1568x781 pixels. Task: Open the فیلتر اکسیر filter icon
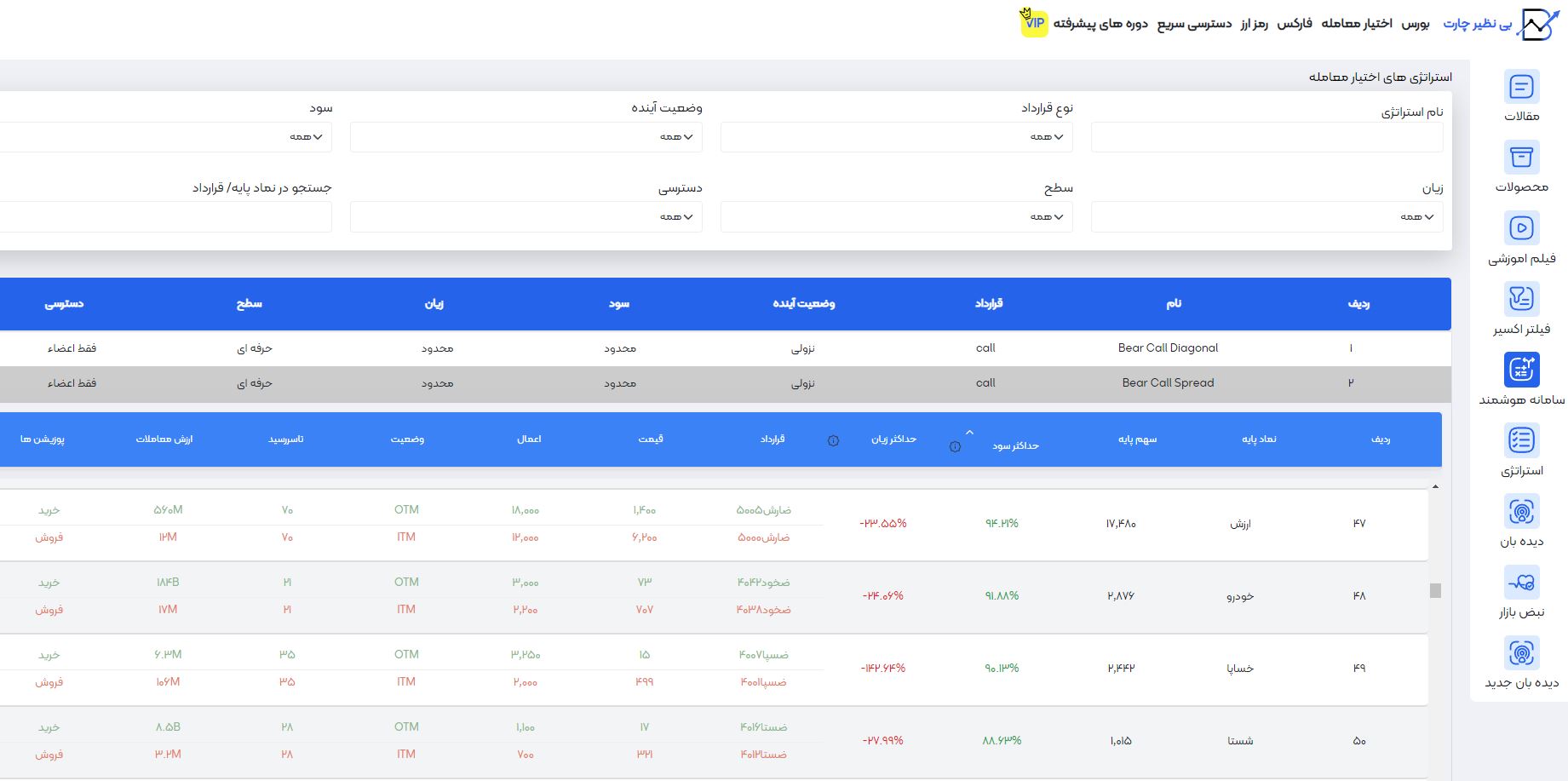1521,299
